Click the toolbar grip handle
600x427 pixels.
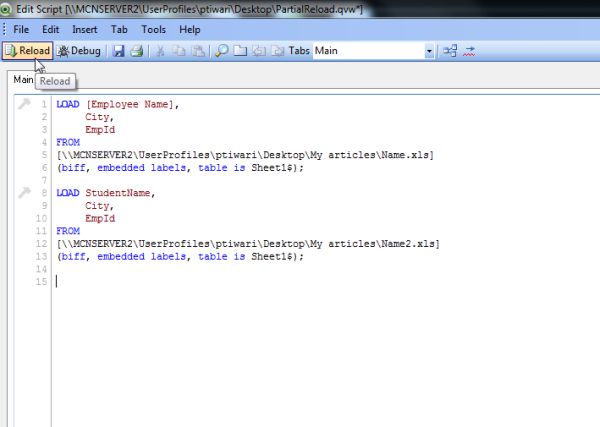click(4, 29)
